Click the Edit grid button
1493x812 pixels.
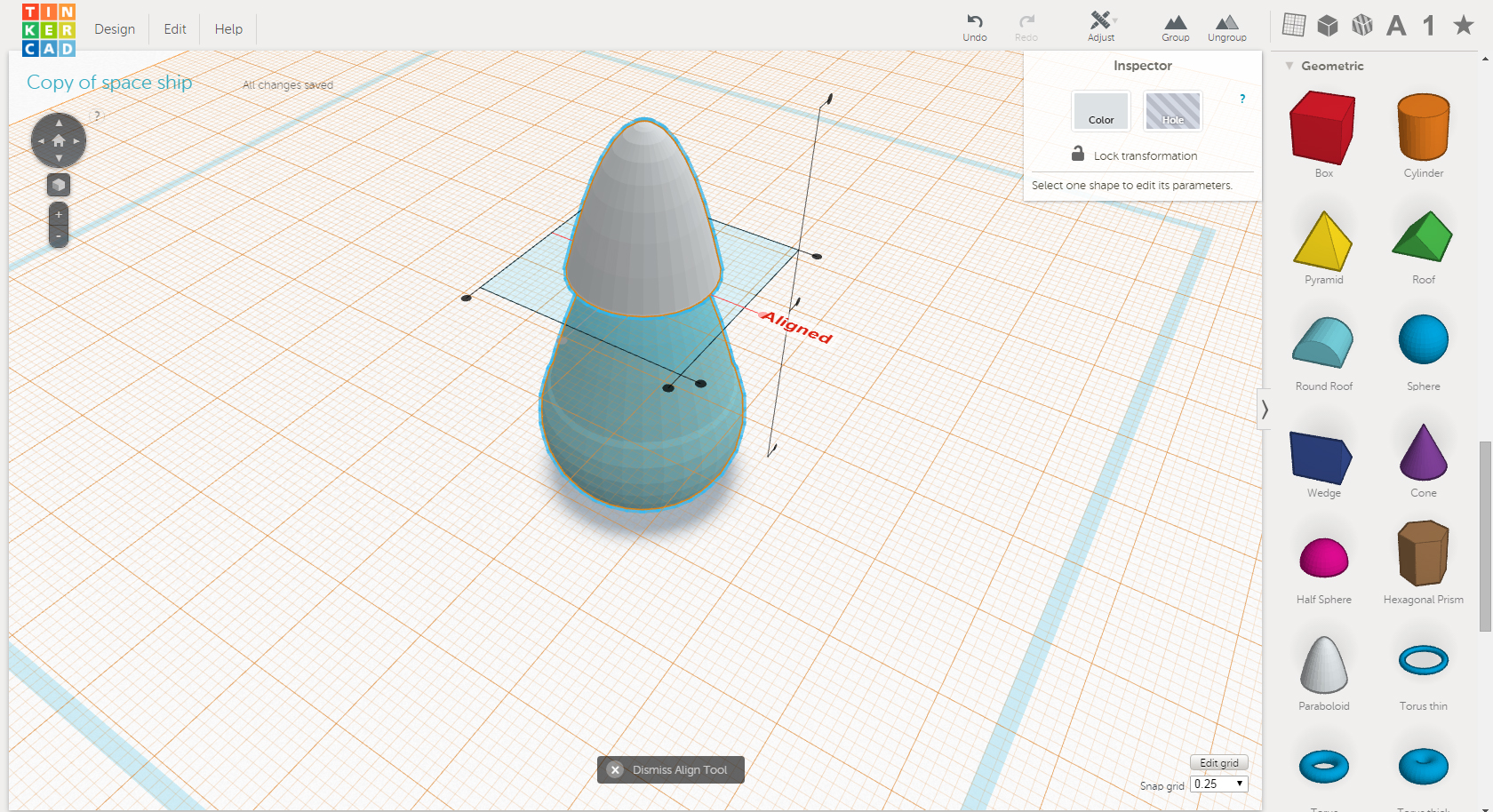coord(1219,762)
